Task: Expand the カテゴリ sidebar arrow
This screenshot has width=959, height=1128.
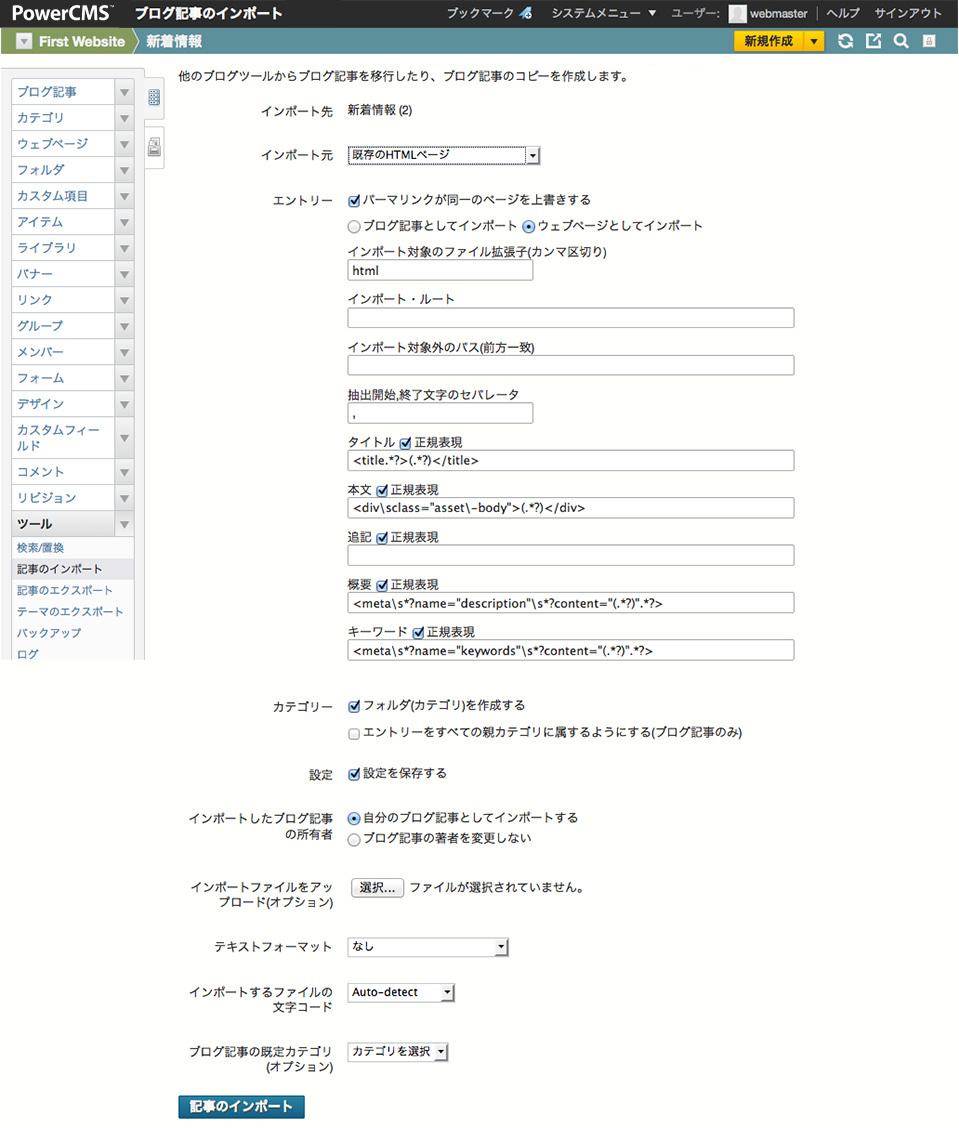Action: coord(124,118)
